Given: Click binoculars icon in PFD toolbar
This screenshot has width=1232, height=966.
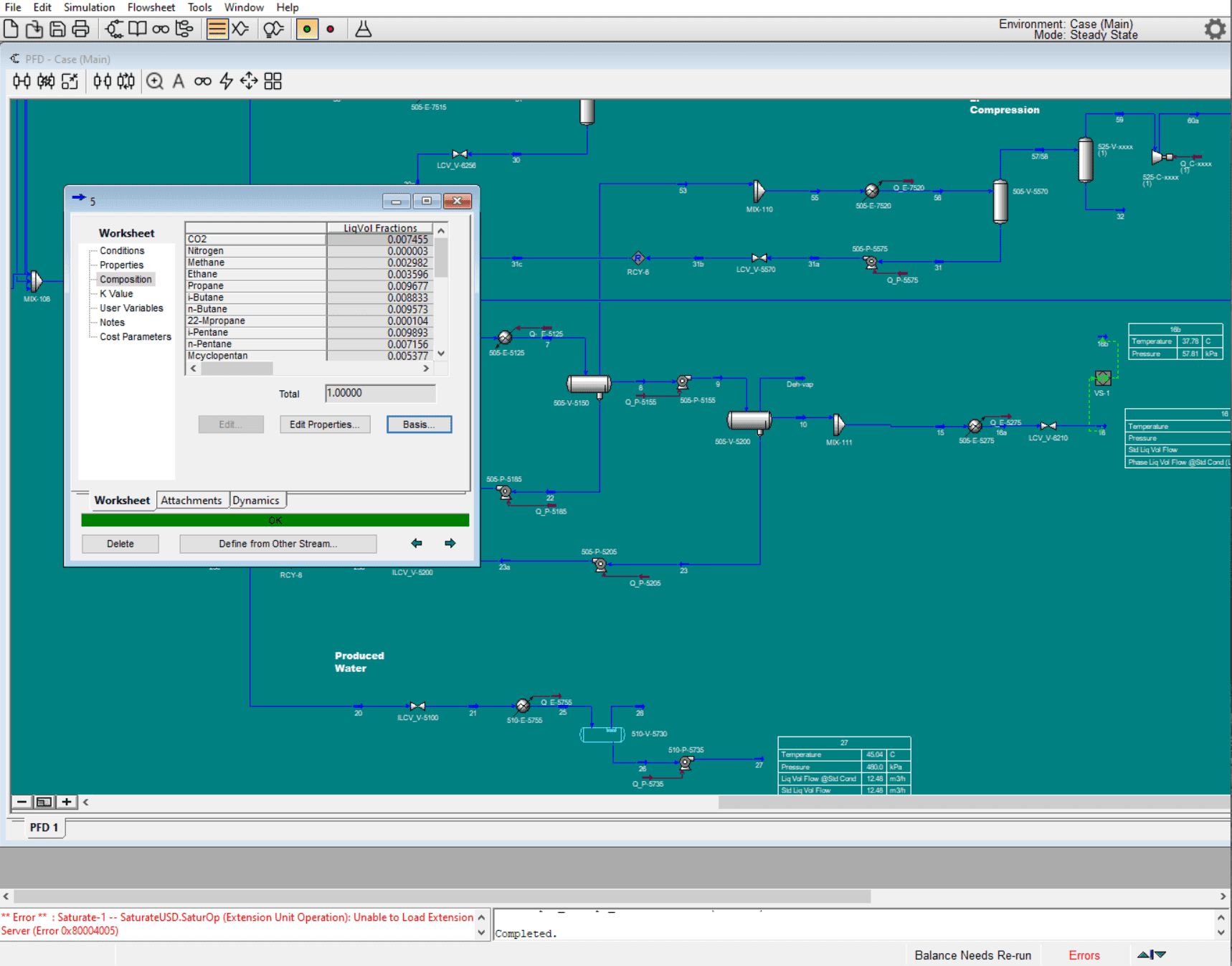Looking at the screenshot, I should (x=203, y=81).
